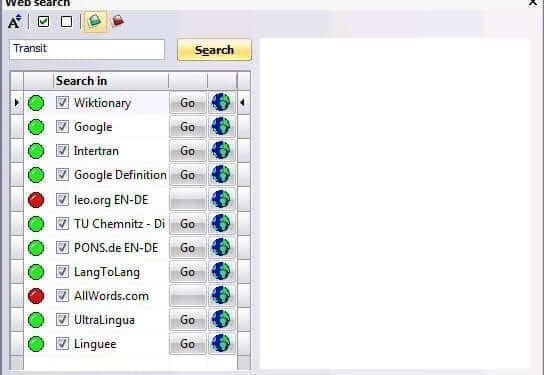Click green status dot for PONS.de EN-DE
The width and height of the screenshot is (544, 375).
(36, 248)
